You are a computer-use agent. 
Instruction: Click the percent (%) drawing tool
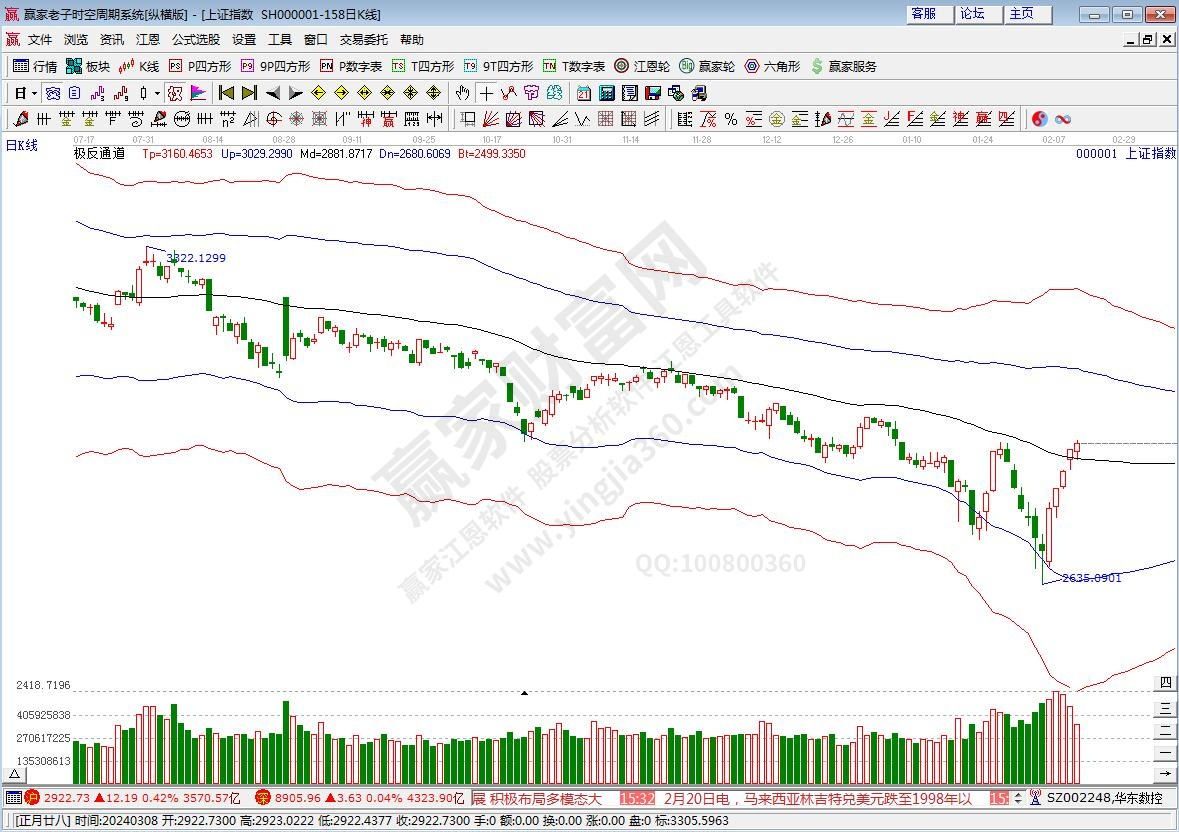731,119
